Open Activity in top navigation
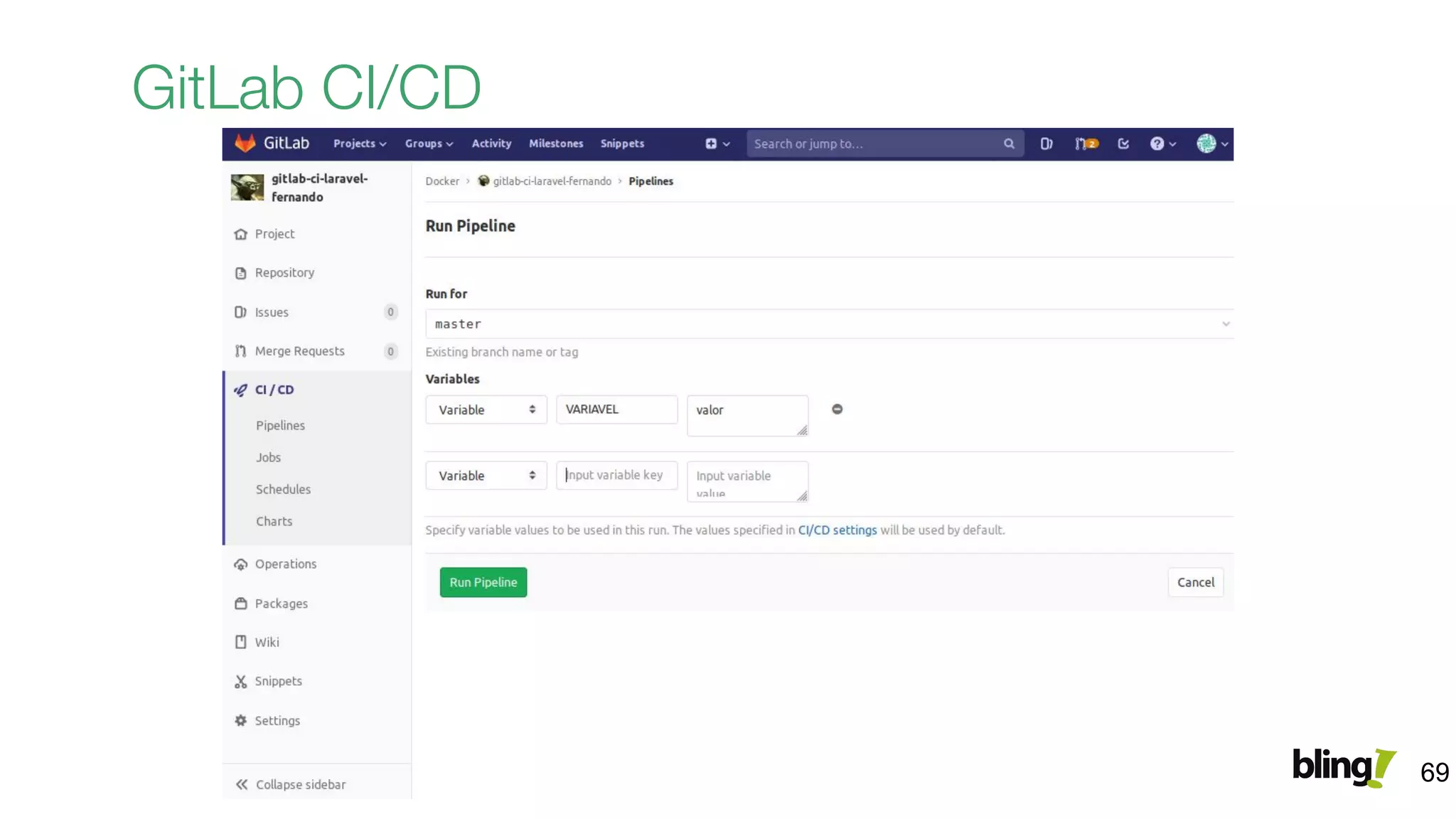 [x=491, y=144]
